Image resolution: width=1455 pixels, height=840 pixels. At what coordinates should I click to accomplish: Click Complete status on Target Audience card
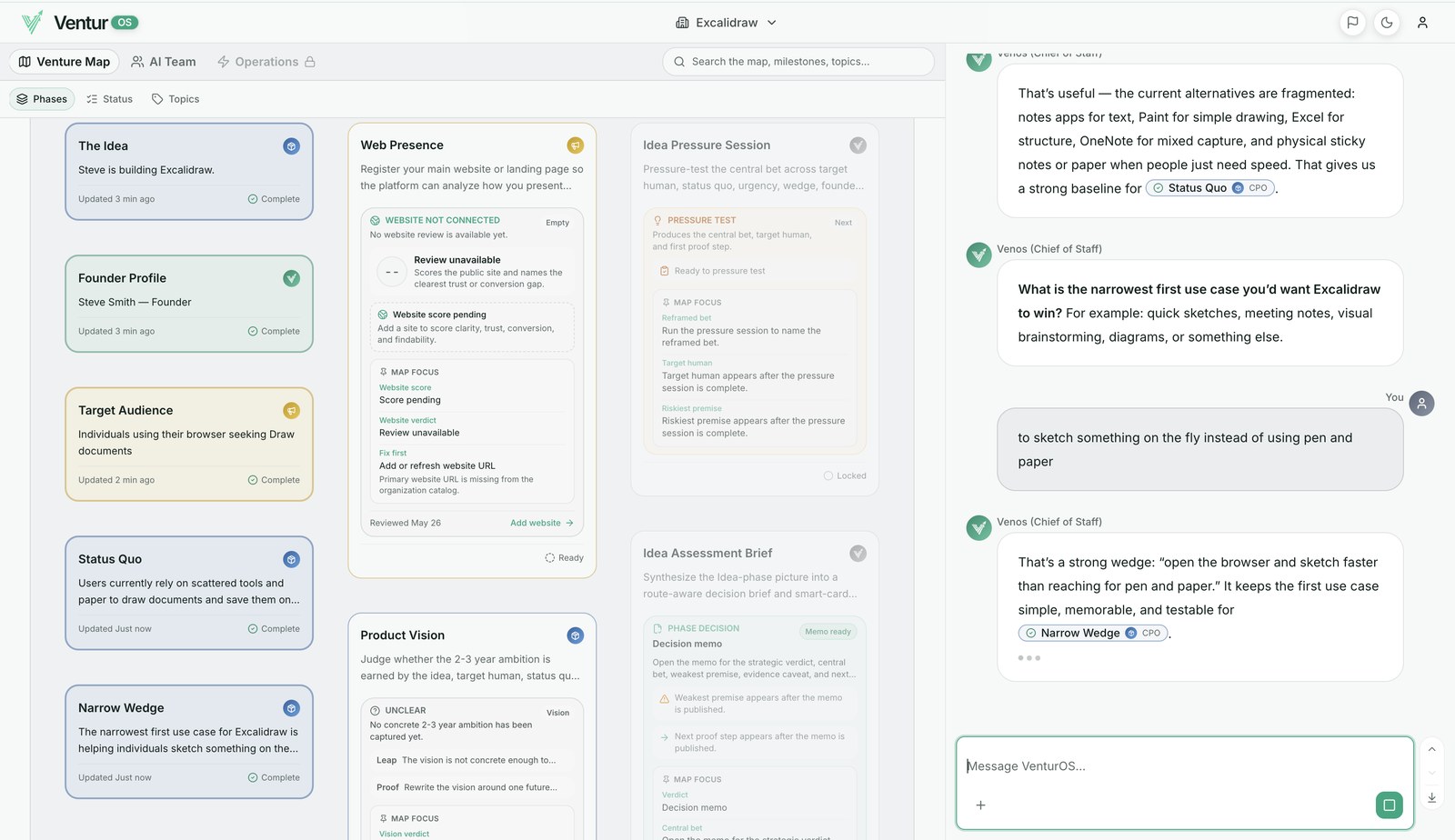tap(274, 480)
